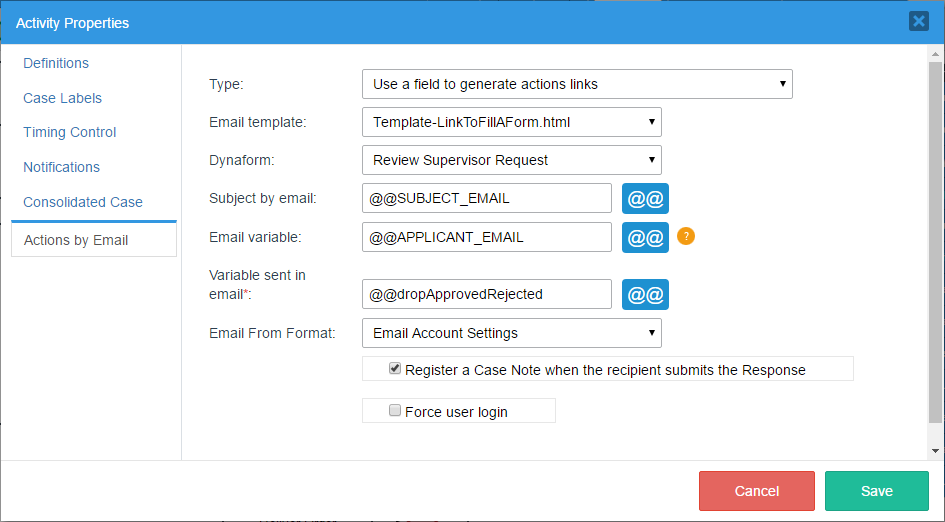The width and height of the screenshot is (945, 522).
Task: Click the dialog's vertical scrollbar
Action: pyautogui.click(x=935, y=240)
